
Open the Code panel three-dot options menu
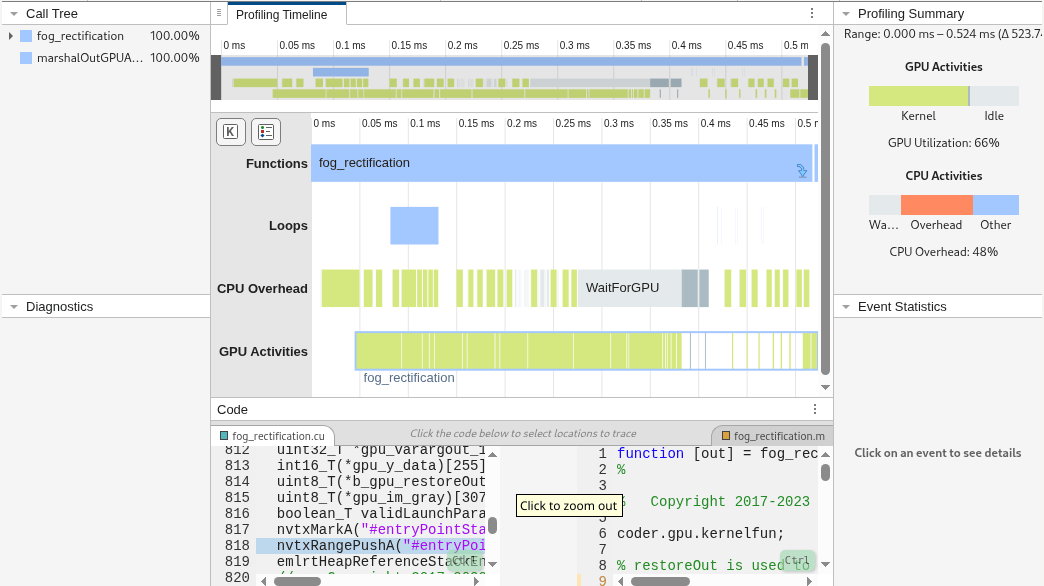(x=814, y=409)
